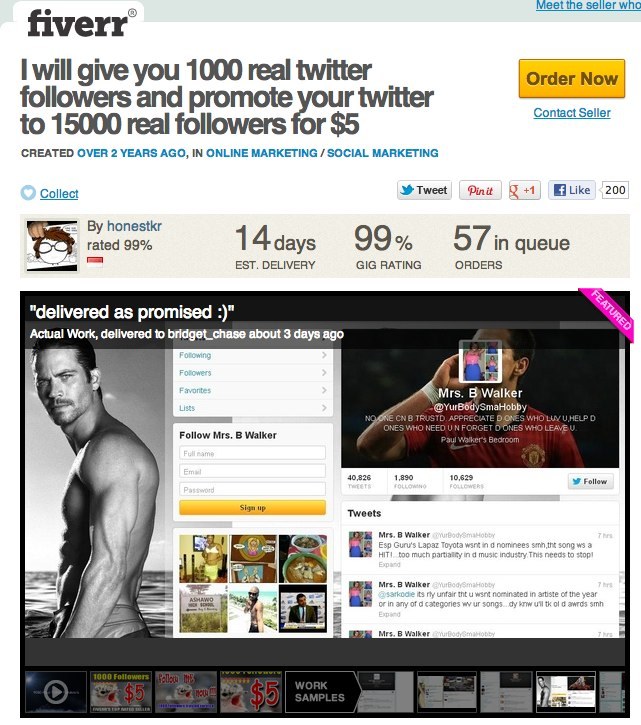
Task: Click the Order Now button
Action: [x=572, y=78]
